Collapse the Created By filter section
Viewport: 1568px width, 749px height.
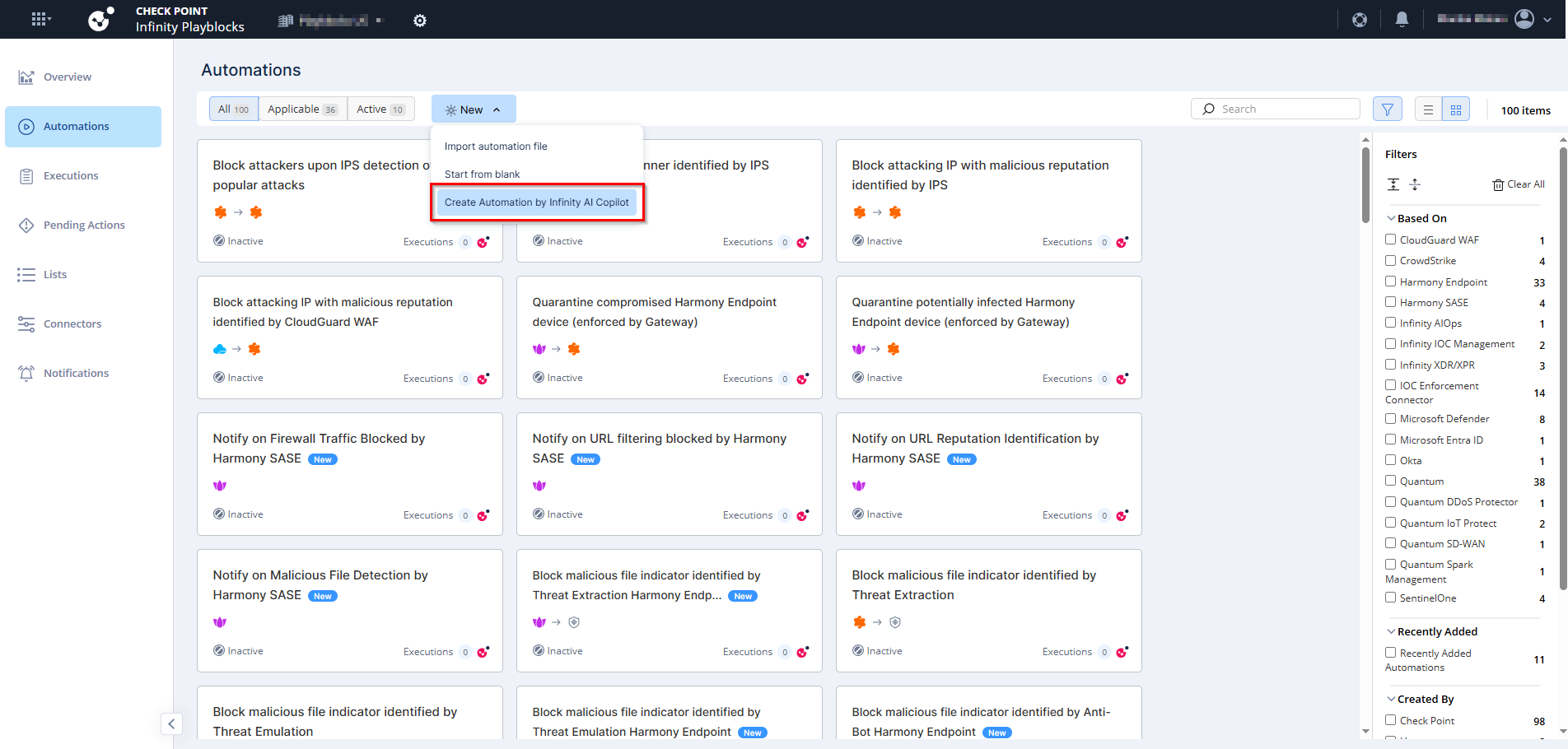coord(1391,699)
